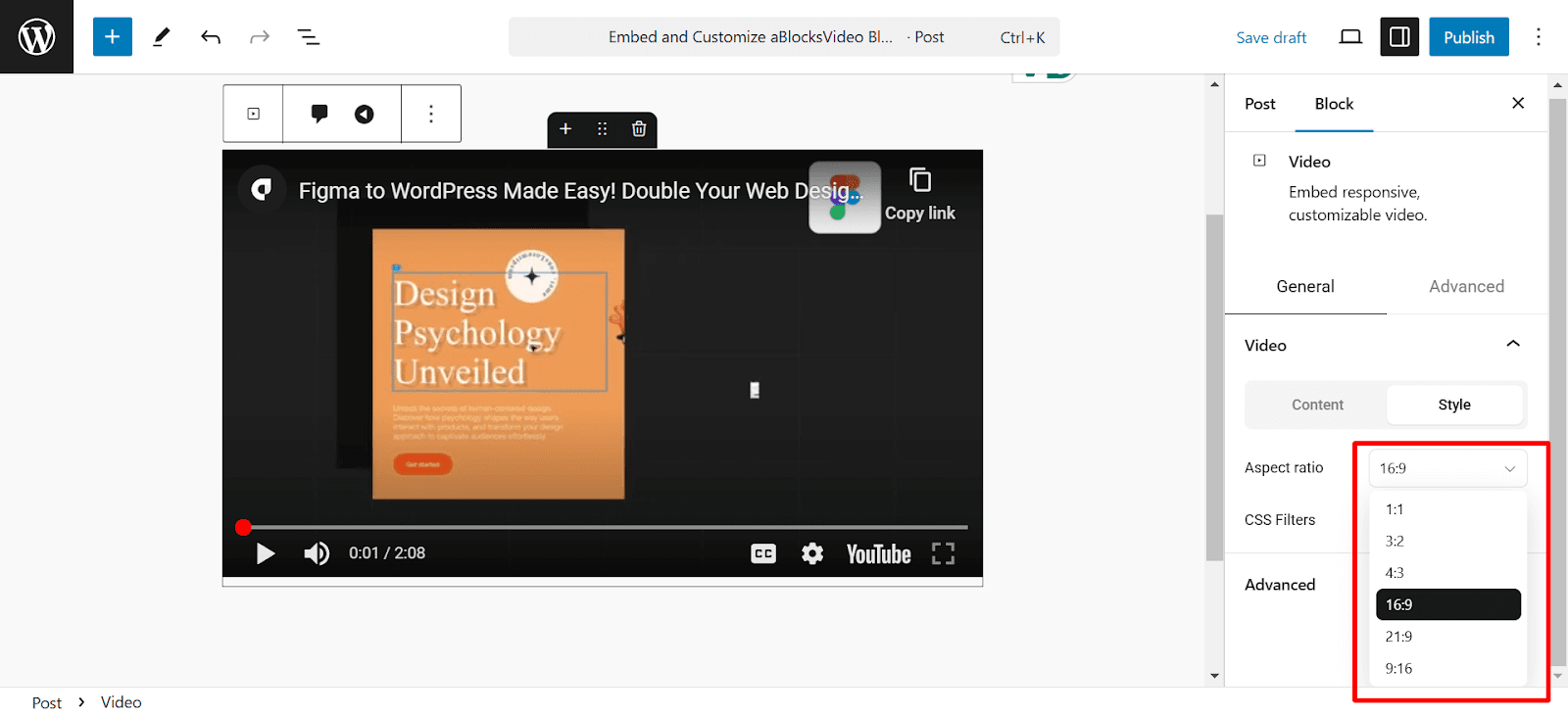This screenshot has height=716, width=1568.
Task: Click the drag handle dots icon
Action: point(602,129)
